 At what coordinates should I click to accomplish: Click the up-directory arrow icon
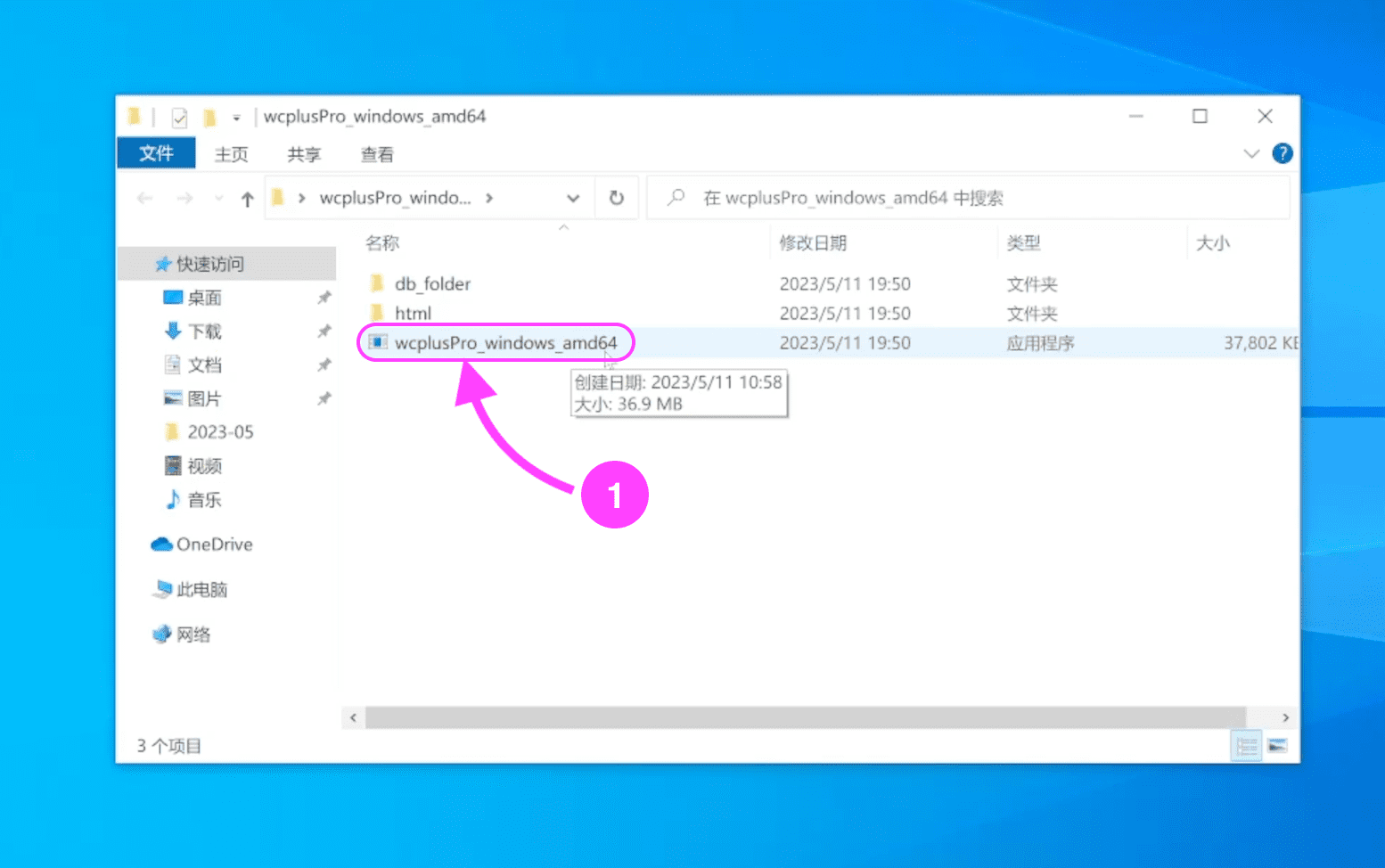click(x=247, y=199)
